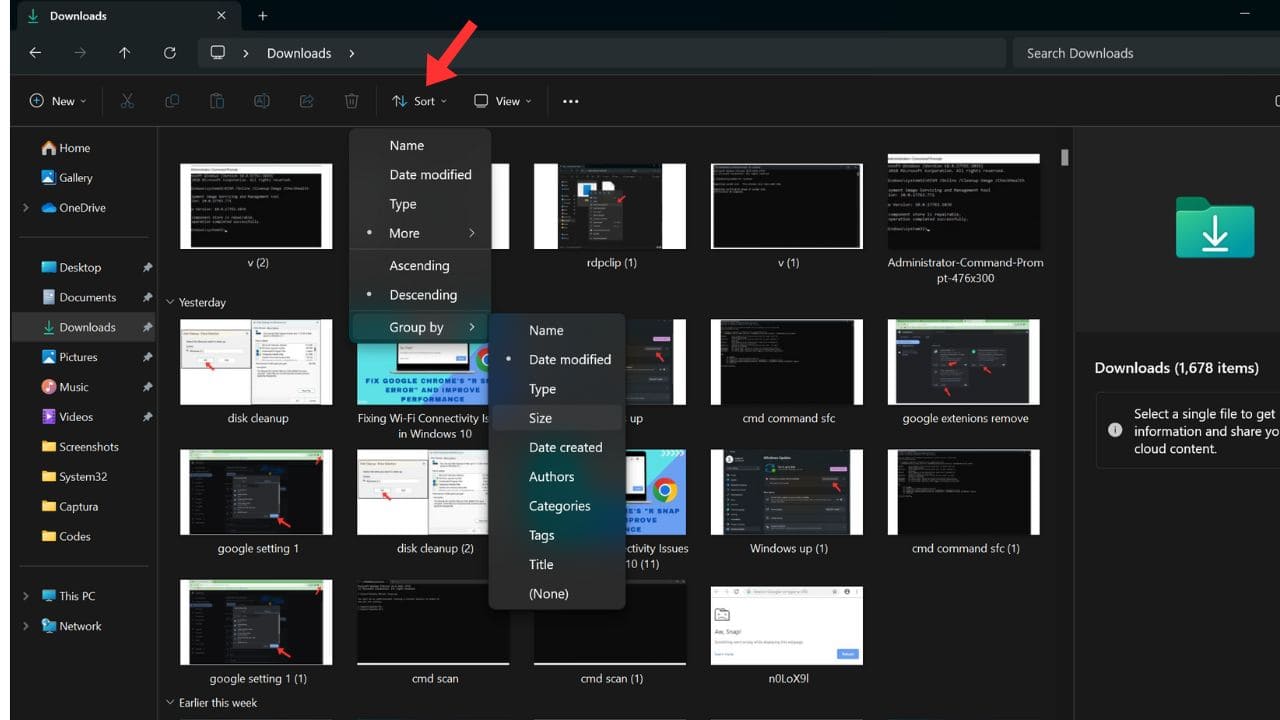1280x720 pixels.
Task: Click the pin icon next to Videos
Action: pyautogui.click(x=147, y=417)
